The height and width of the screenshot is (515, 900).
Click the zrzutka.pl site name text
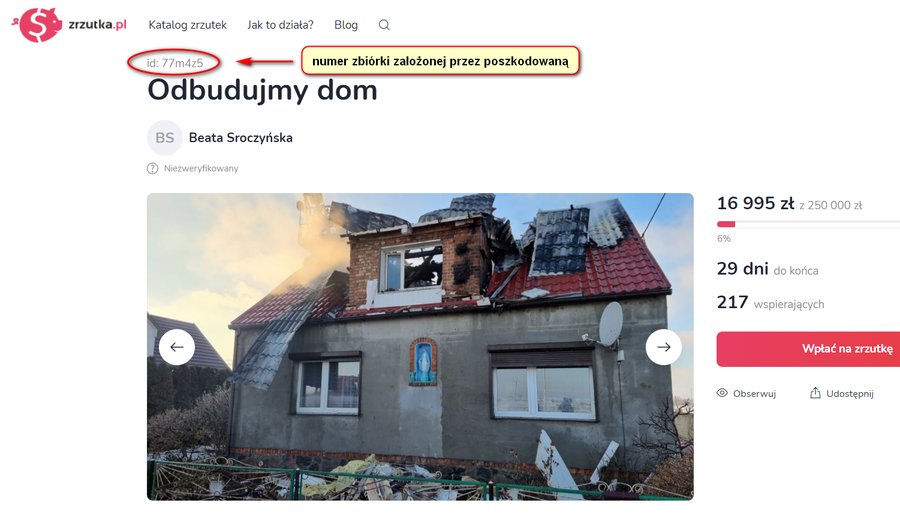tap(98, 25)
